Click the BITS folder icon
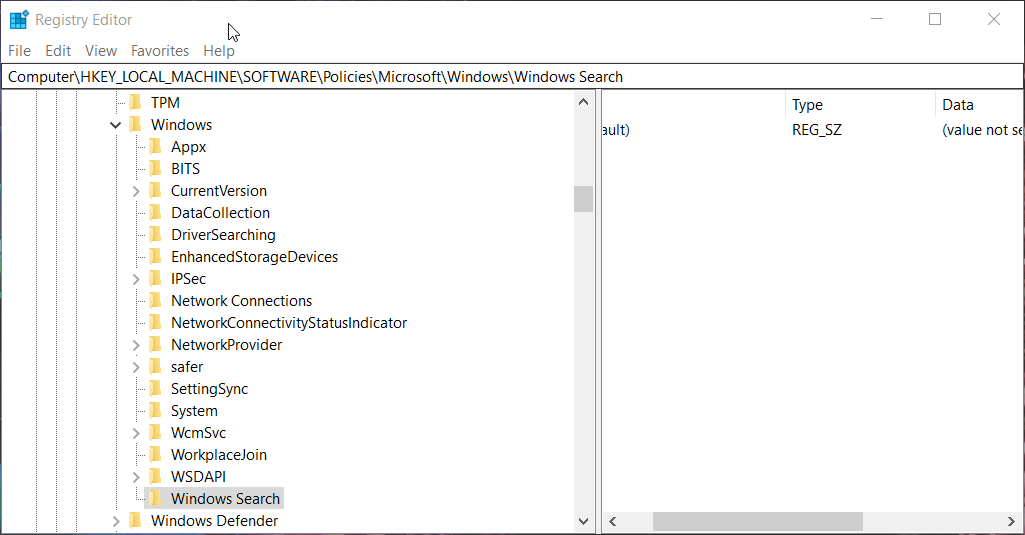 click(156, 169)
